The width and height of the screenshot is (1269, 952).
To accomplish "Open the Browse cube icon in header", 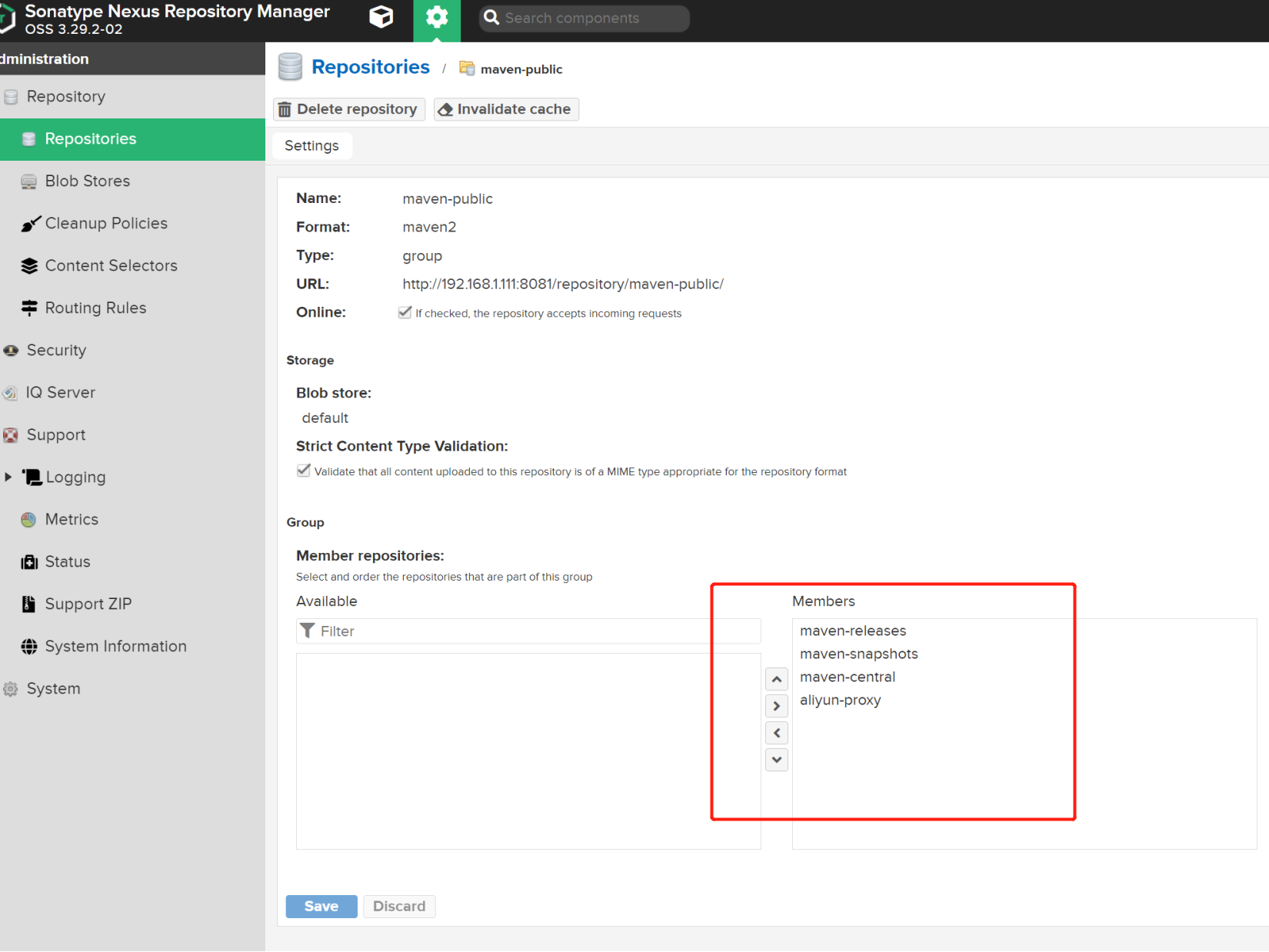I will (x=381, y=17).
